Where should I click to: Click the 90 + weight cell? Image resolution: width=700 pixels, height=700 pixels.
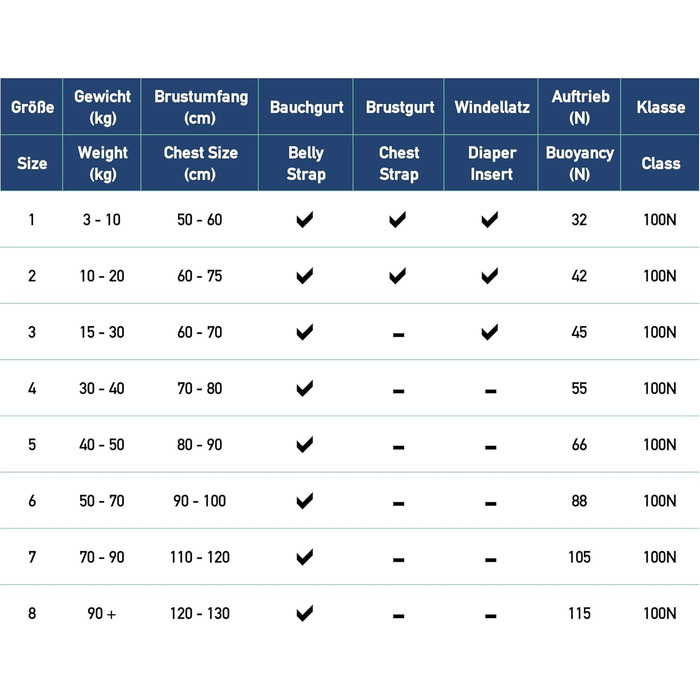pos(102,613)
